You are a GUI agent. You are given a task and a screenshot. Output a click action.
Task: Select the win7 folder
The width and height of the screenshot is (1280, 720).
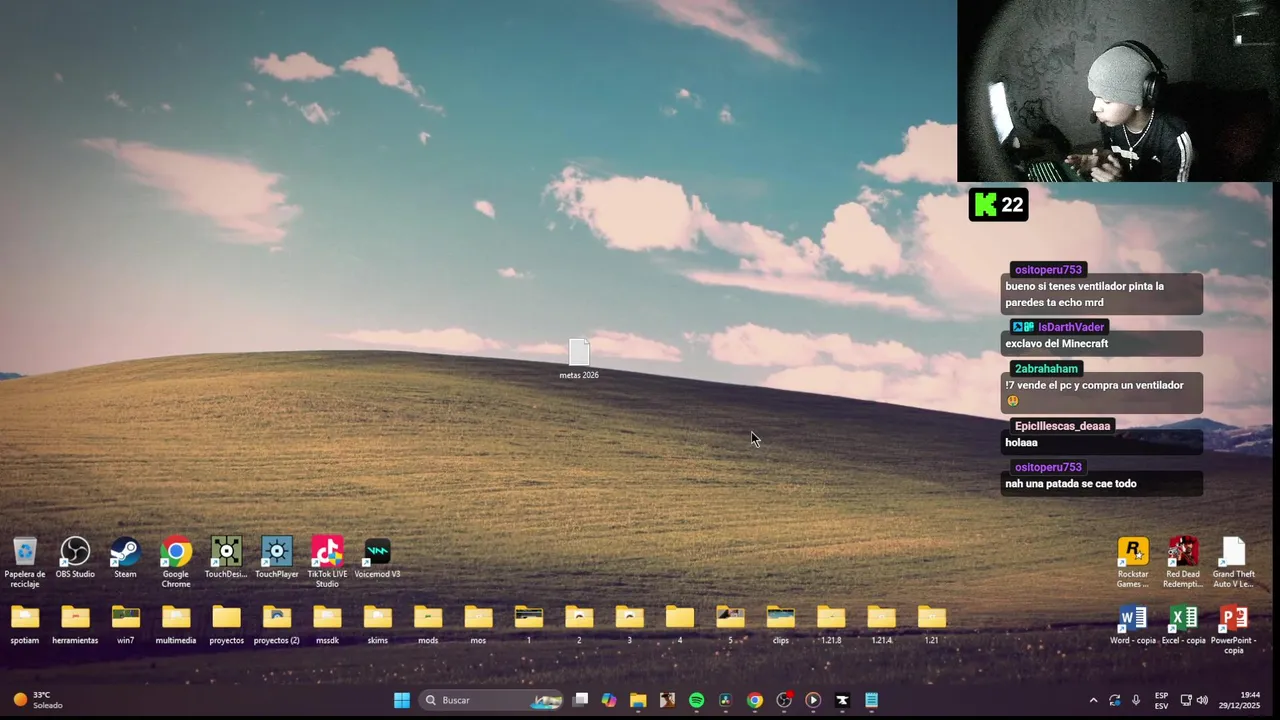(x=125, y=625)
